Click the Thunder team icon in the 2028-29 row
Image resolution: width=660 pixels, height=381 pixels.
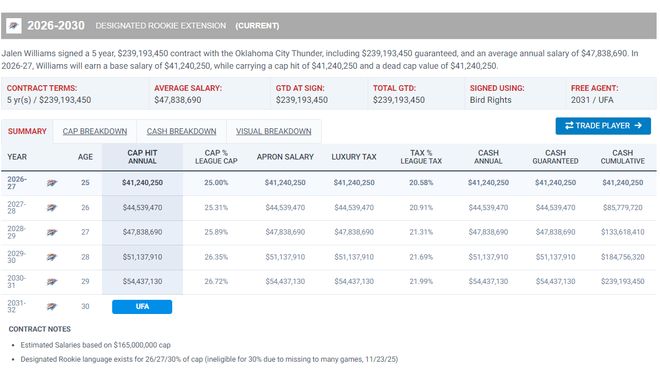click(x=52, y=232)
